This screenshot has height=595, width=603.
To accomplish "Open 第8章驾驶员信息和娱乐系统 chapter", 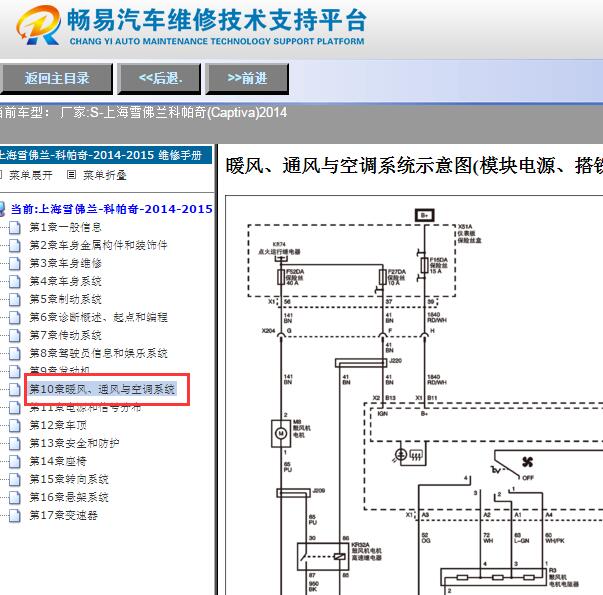I will 98,353.
